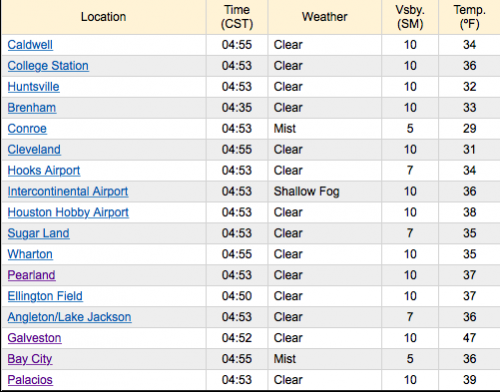Go to the Galveston link
The image size is (500, 392).
[x=34, y=338]
